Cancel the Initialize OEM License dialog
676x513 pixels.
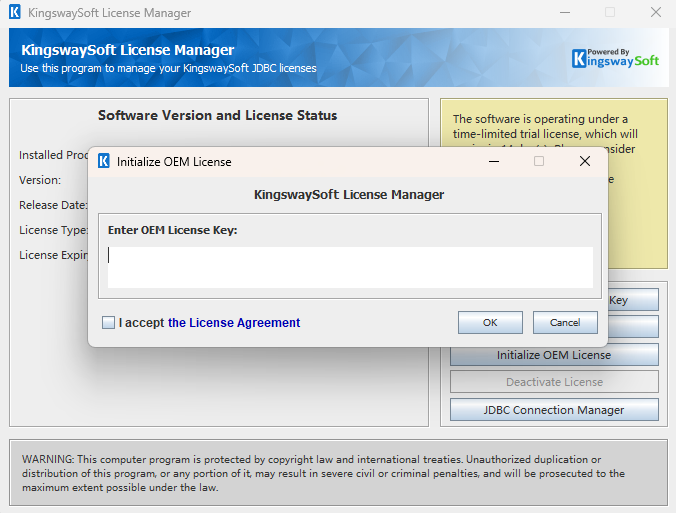tap(565, 322)
